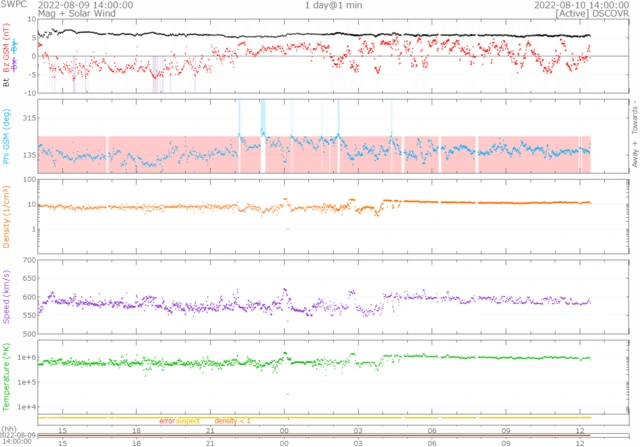Click the 21 hour tick on bottom timeline
The image size is (640, 447).
click(211, 441)
